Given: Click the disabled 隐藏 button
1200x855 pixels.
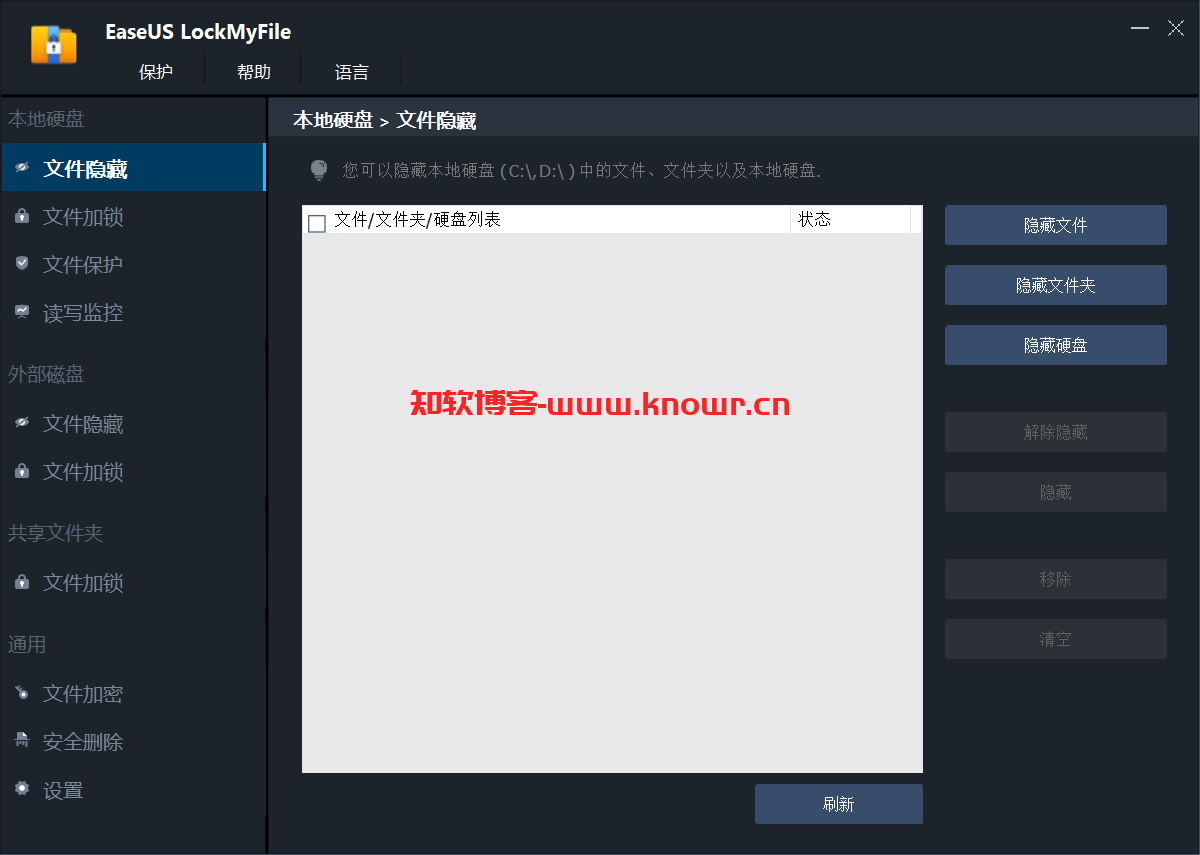Looking at the screenshot, I should pos(1055,492).
